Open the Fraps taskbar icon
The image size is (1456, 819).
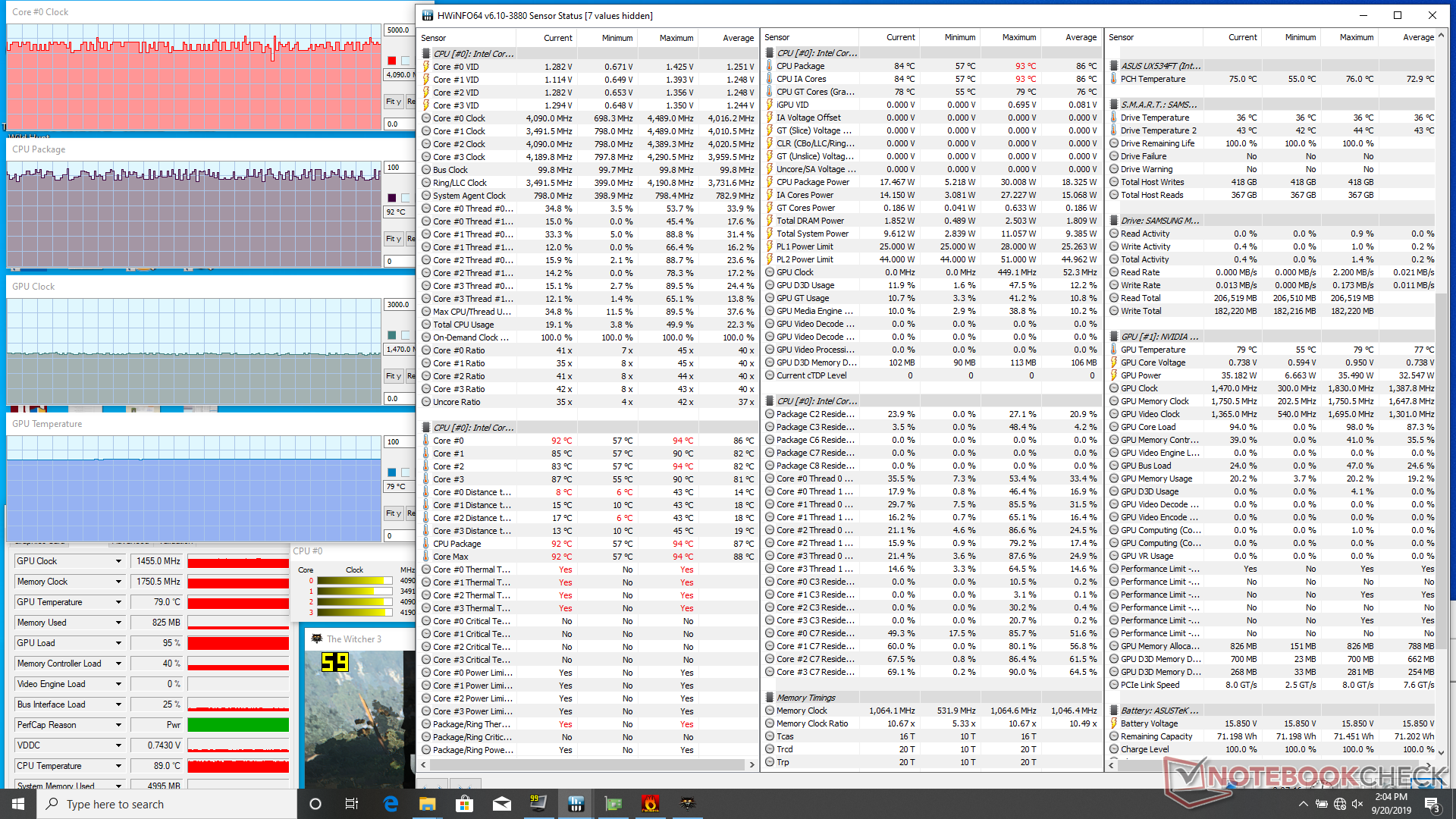(x=538, y=804)
